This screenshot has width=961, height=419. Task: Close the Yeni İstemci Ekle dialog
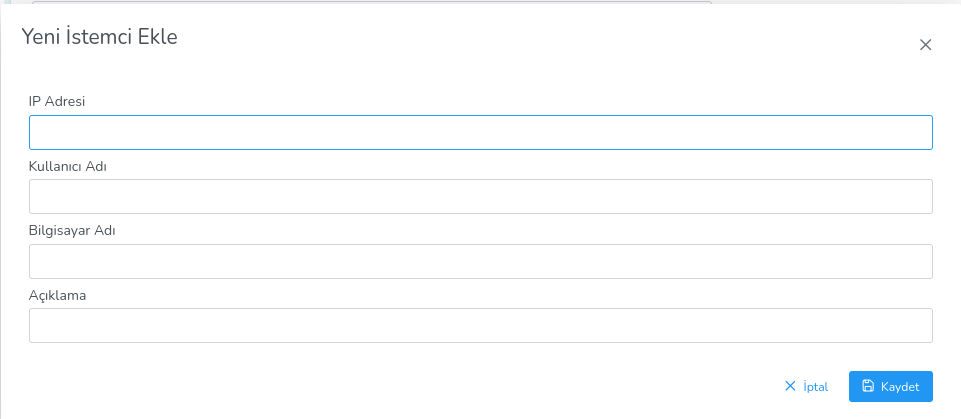pos(925,45)
